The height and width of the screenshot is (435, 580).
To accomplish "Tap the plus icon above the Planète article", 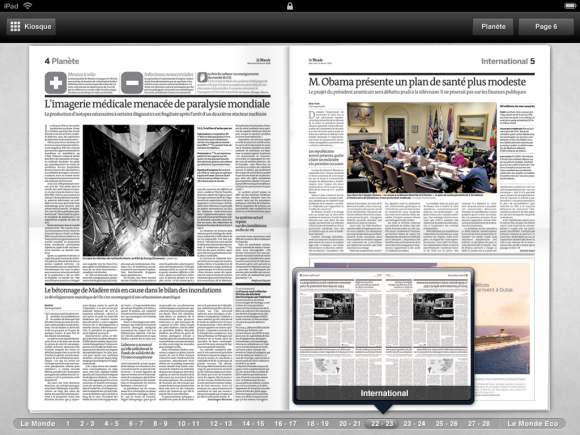I will coord(56,82).
